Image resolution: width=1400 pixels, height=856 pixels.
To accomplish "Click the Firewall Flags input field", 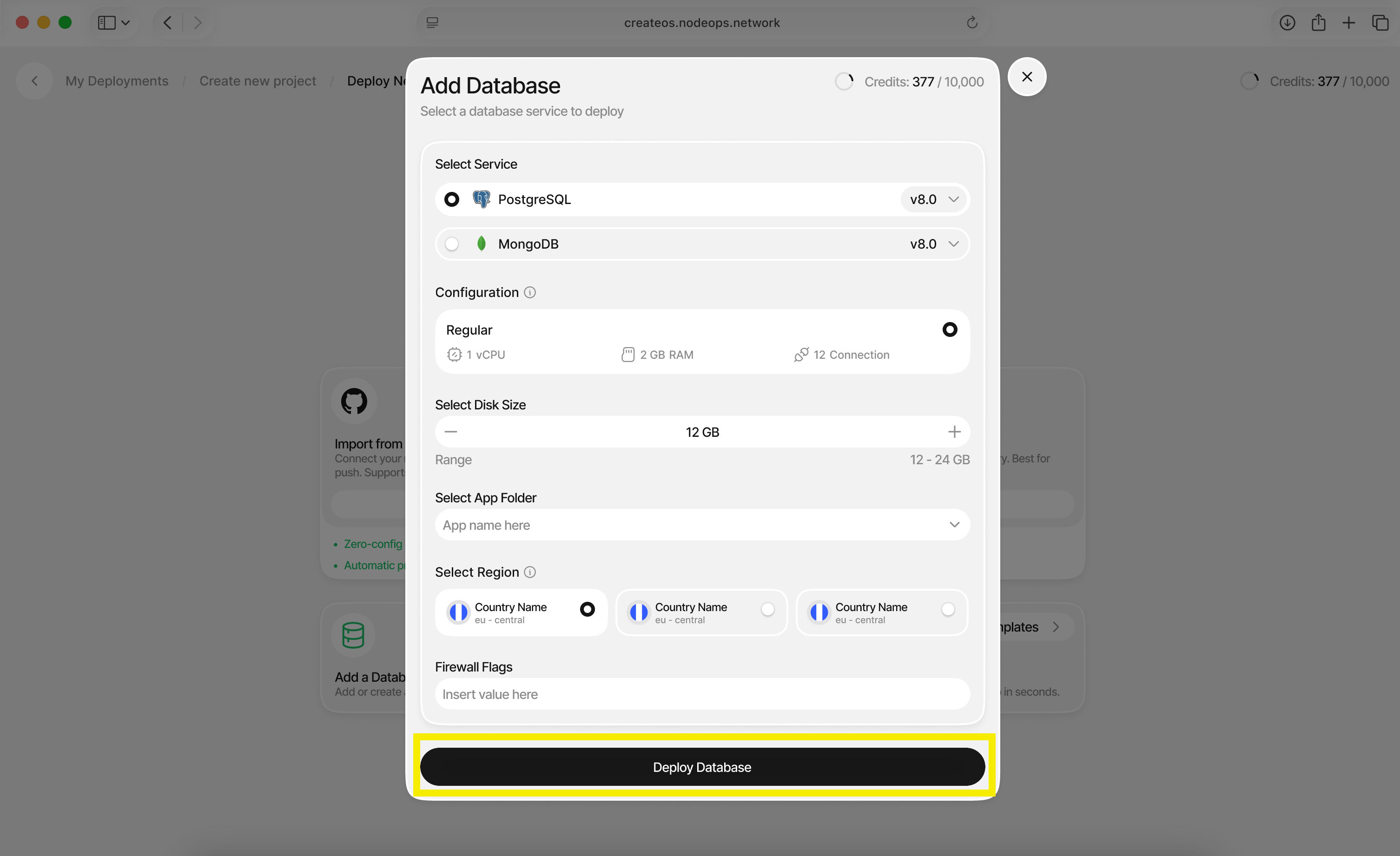I will (x=702, y=694).
